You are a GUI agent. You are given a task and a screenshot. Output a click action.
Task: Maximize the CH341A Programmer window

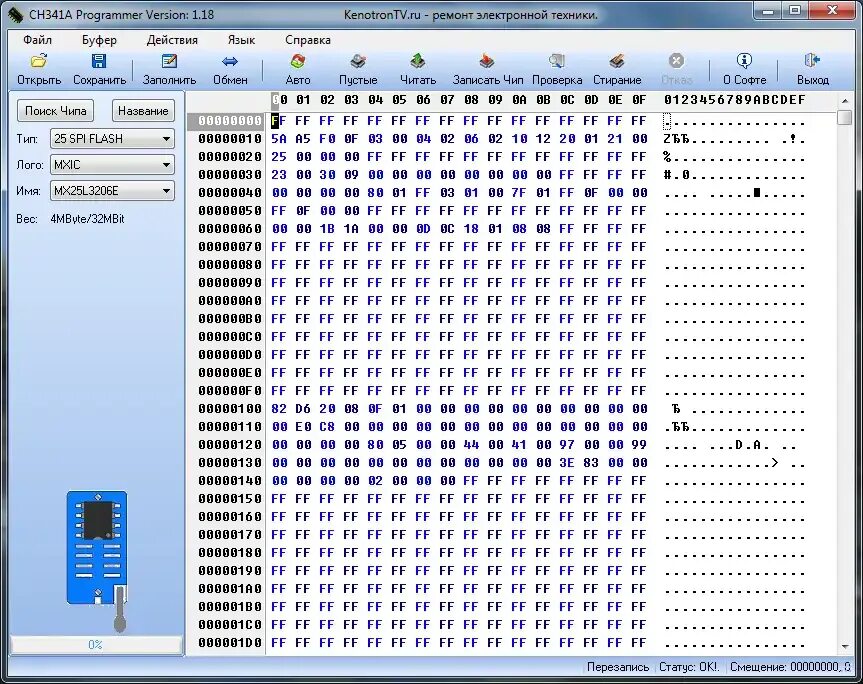coord(795,10)
